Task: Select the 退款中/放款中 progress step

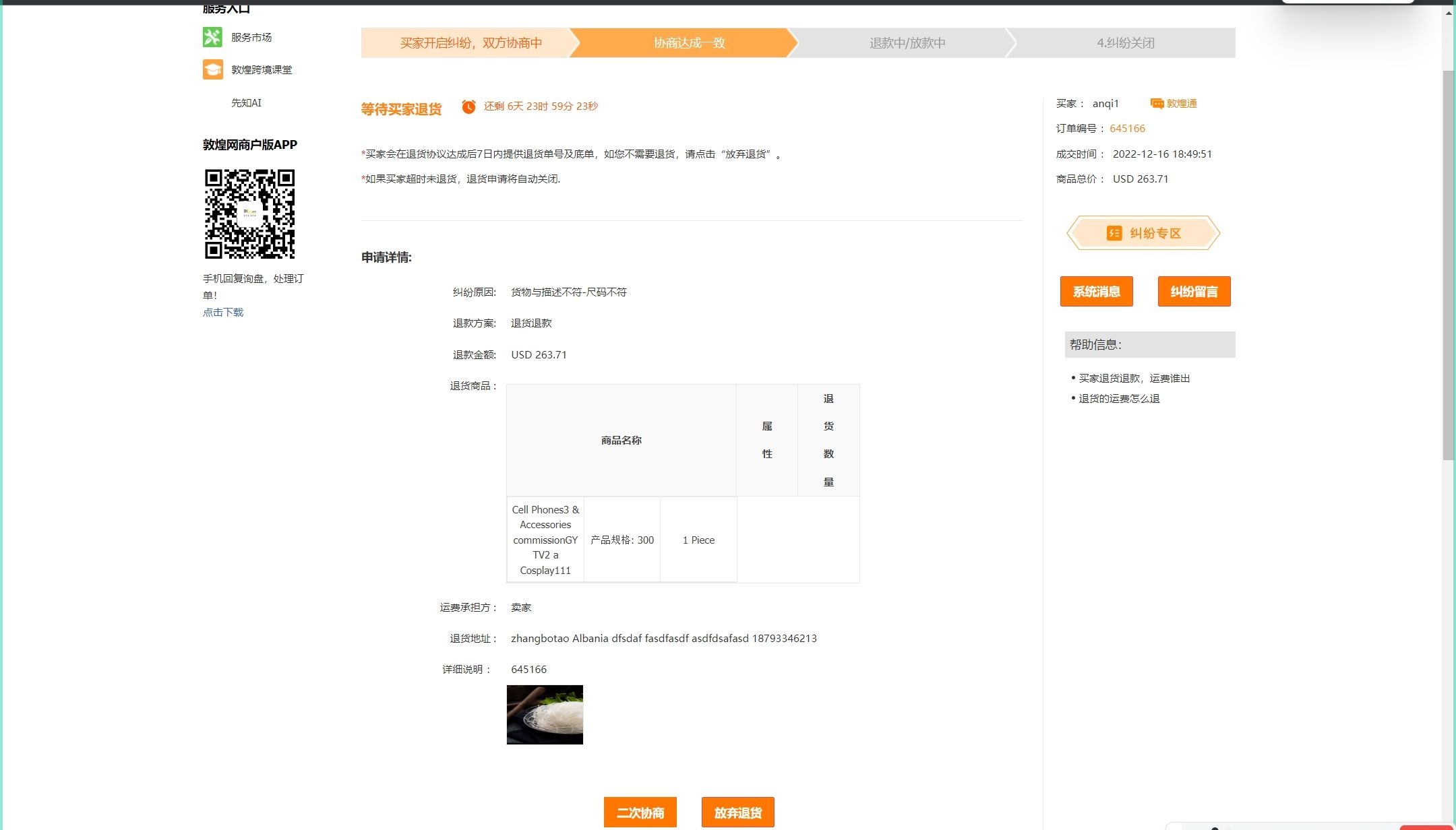Action: click(906, 42)
